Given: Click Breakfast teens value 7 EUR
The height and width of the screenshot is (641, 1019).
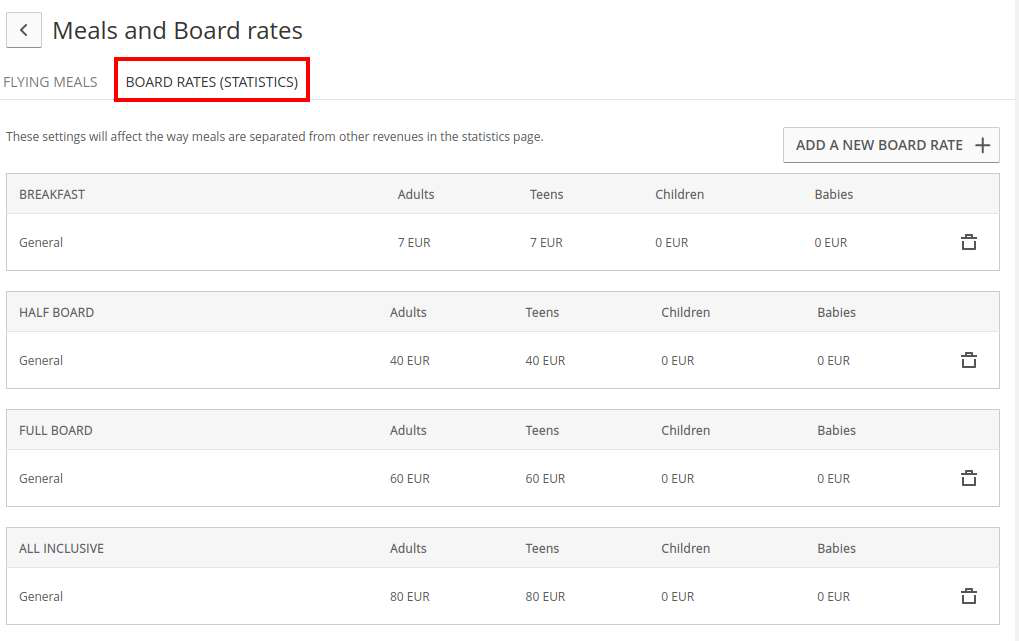Looking at the screenshot, I should pos(546,242).
